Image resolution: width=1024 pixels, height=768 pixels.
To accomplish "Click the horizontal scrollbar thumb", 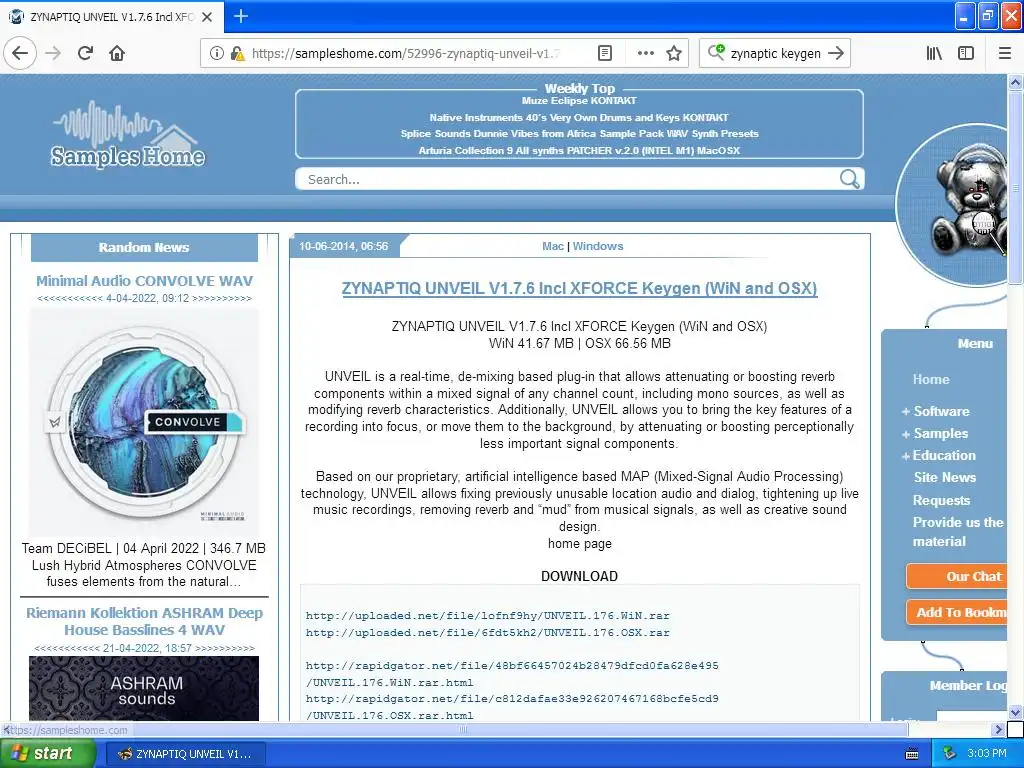I will tap(463, 729).
